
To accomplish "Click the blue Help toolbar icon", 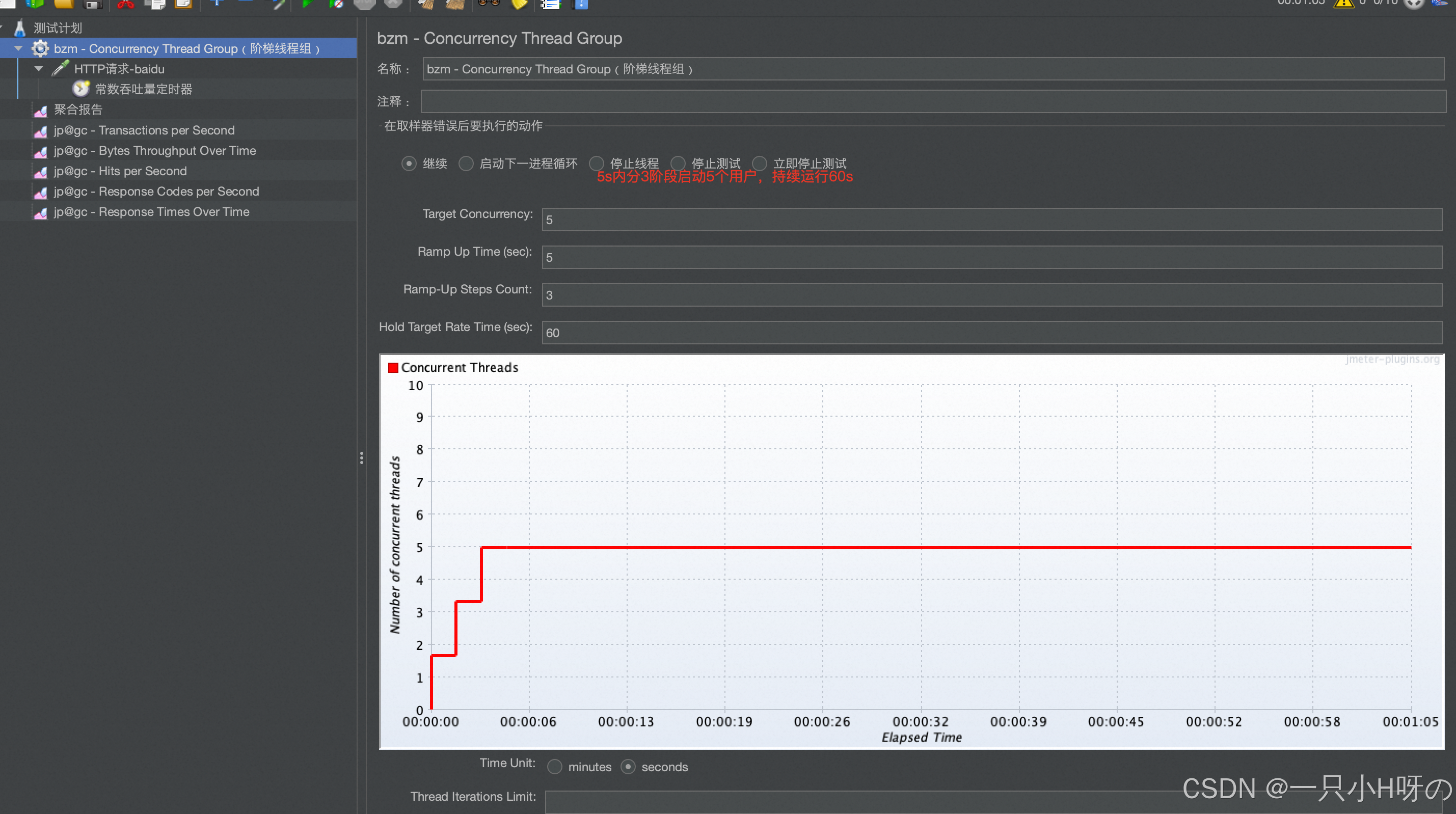I will click(x=580, y=4).
